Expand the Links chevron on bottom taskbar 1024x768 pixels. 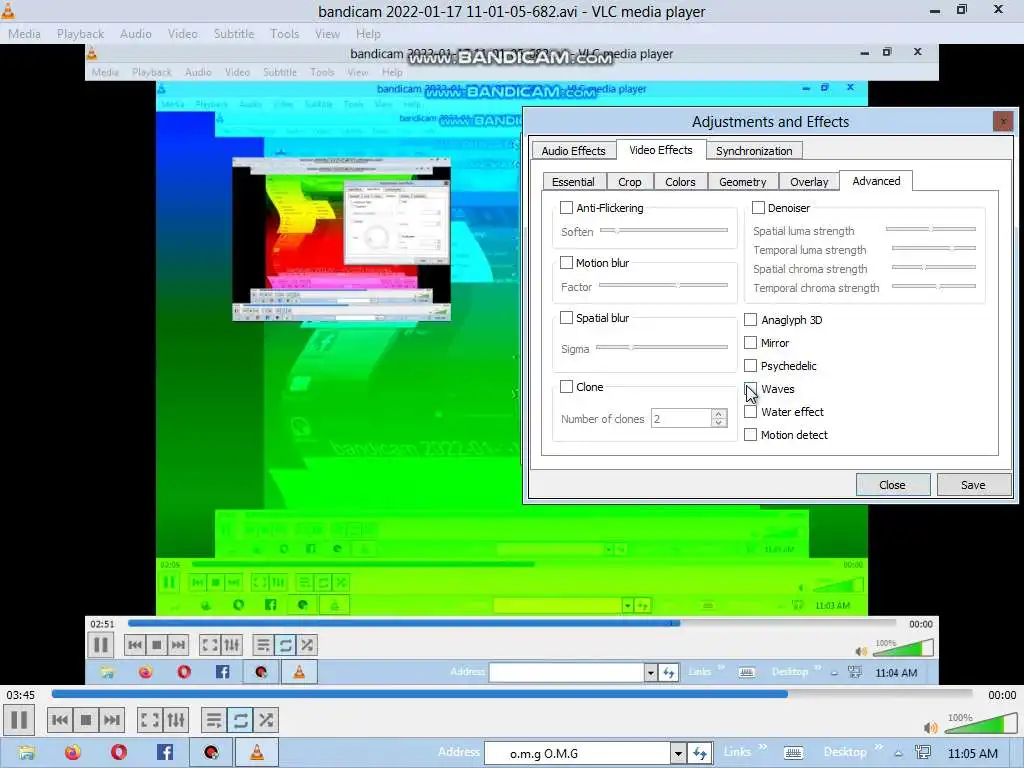pos(762,748)
